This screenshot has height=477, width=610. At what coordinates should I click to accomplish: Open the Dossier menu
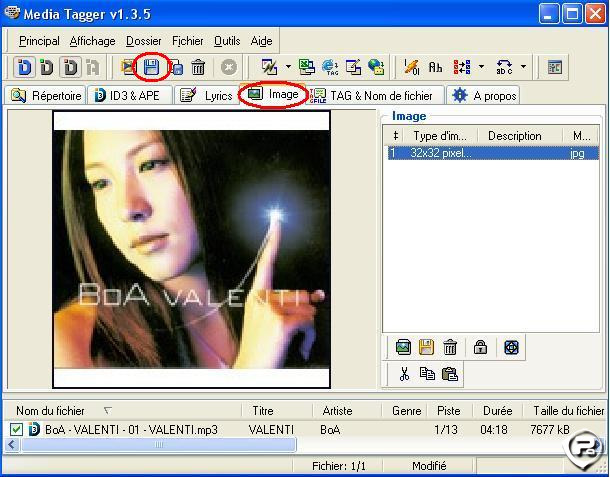pyautogui.click(x=144, y=41)
